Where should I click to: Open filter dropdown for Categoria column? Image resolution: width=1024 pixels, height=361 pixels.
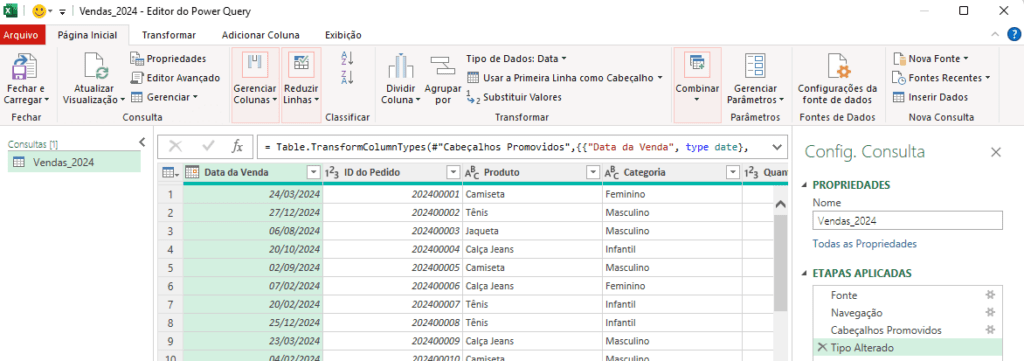[732, 172]
